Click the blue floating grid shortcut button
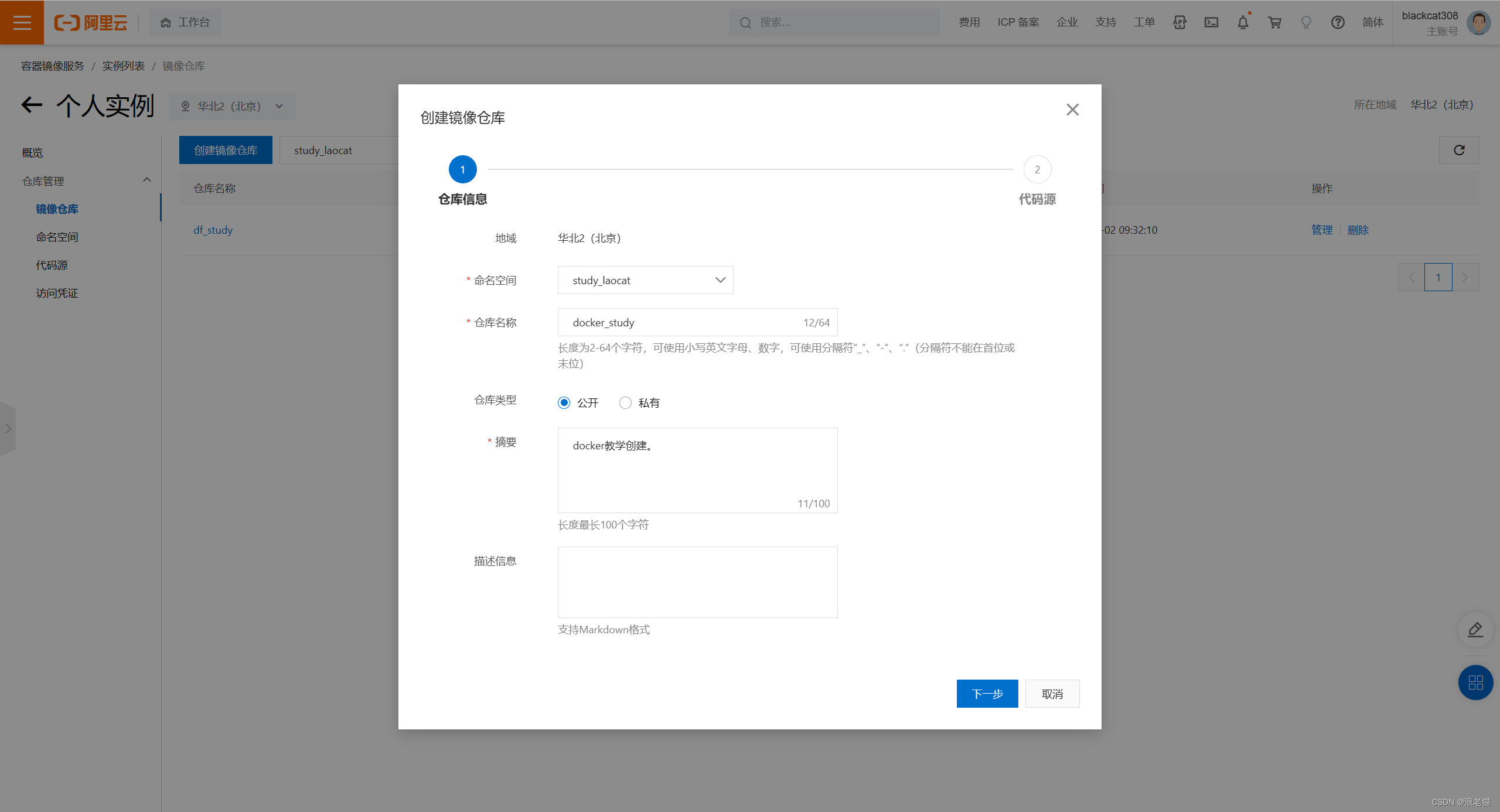Screen dimensions: 1500x812 (x=1475, y=683)
